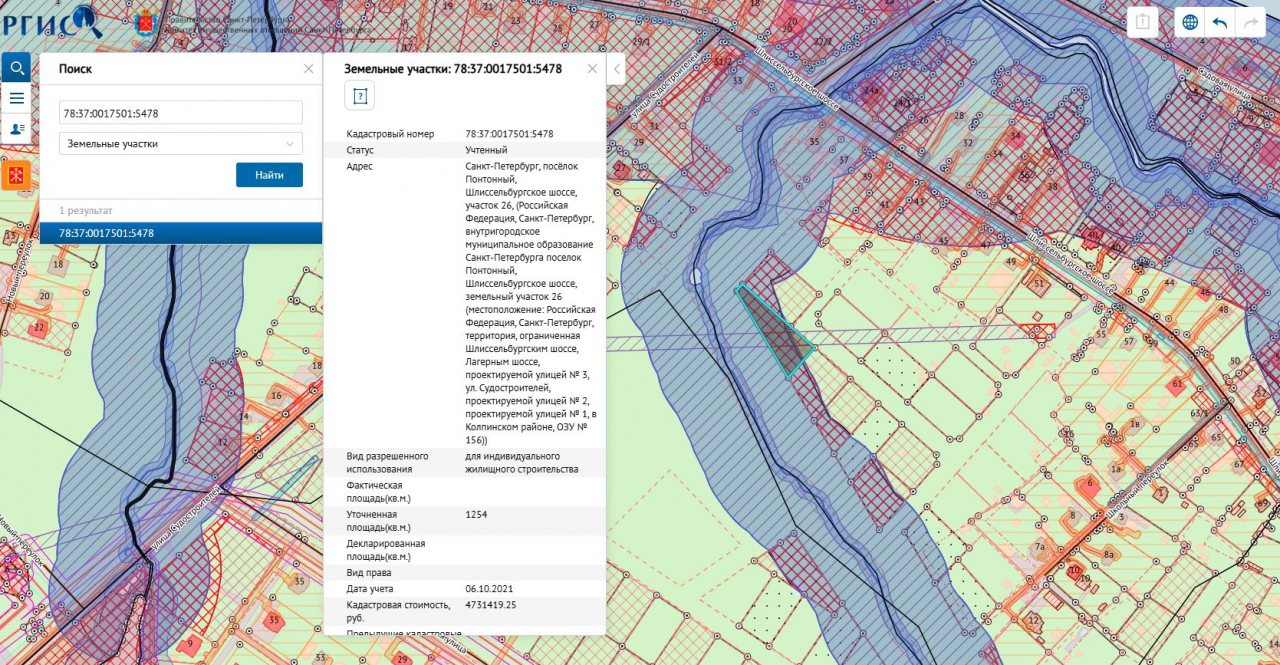Open the user account panel icon

tap(16, 129)
